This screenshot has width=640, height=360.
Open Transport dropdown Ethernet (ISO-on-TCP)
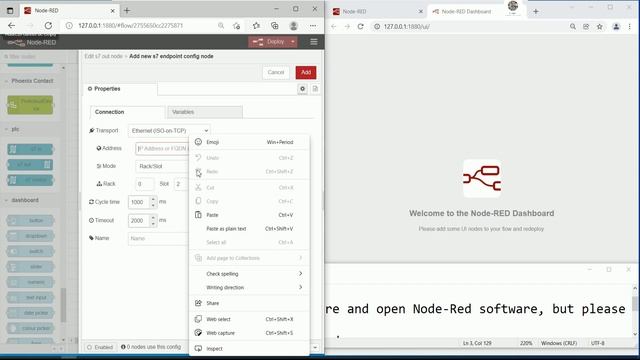tap(169, 131)
